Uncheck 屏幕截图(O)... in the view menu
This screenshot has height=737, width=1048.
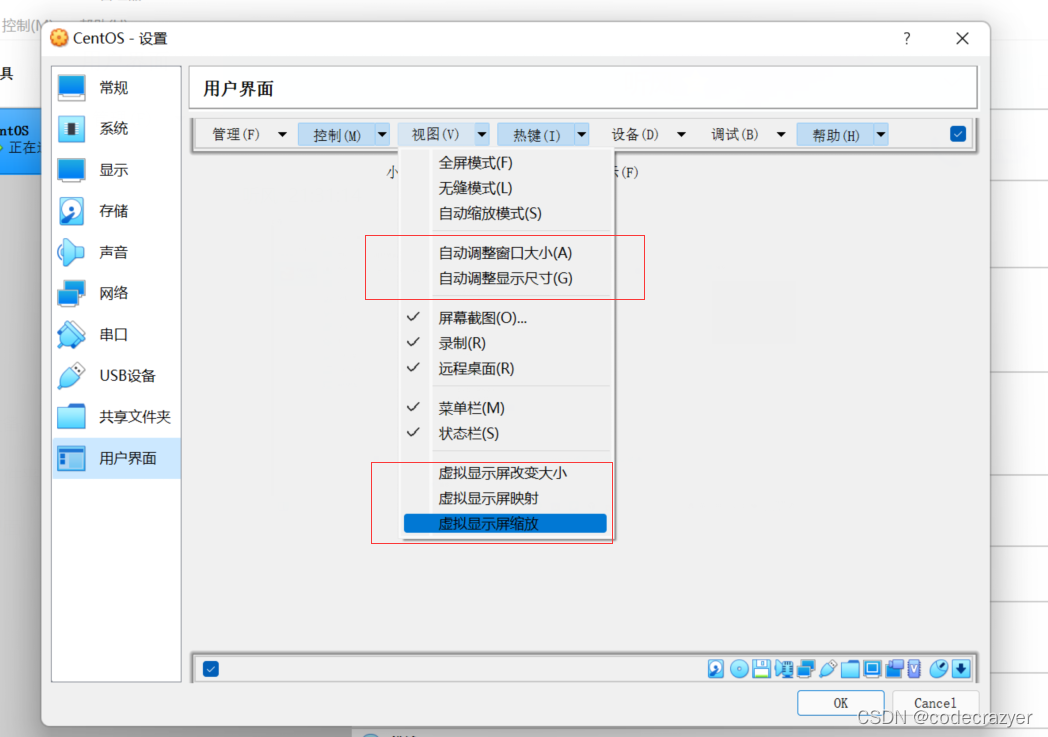pyautogui.click(x=507, y=317)
